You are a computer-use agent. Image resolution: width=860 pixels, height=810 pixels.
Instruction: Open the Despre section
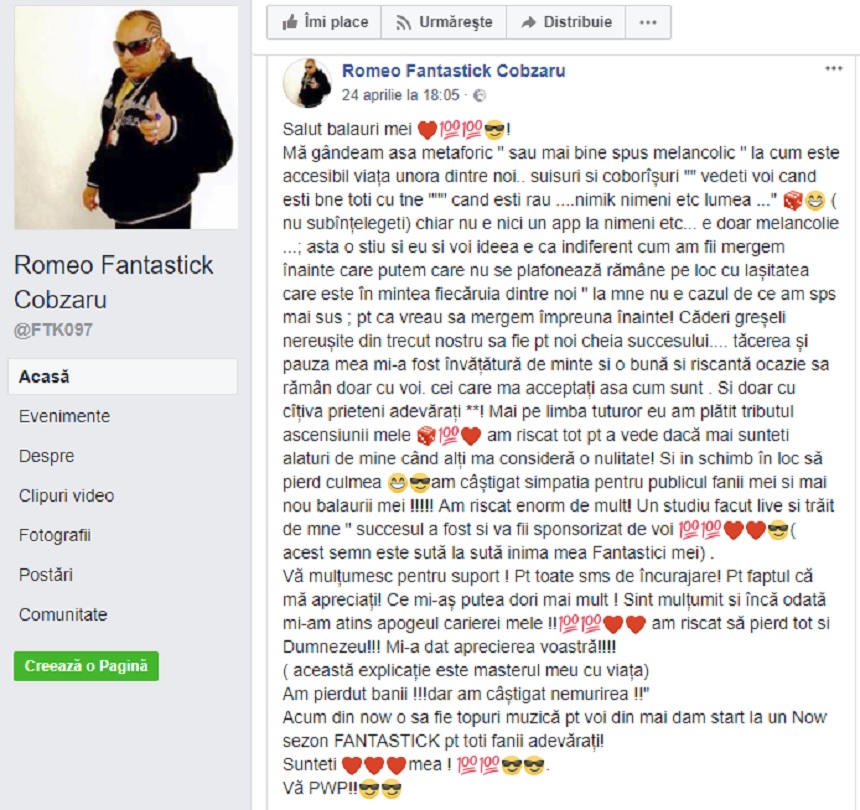click(x=47, y=456)
